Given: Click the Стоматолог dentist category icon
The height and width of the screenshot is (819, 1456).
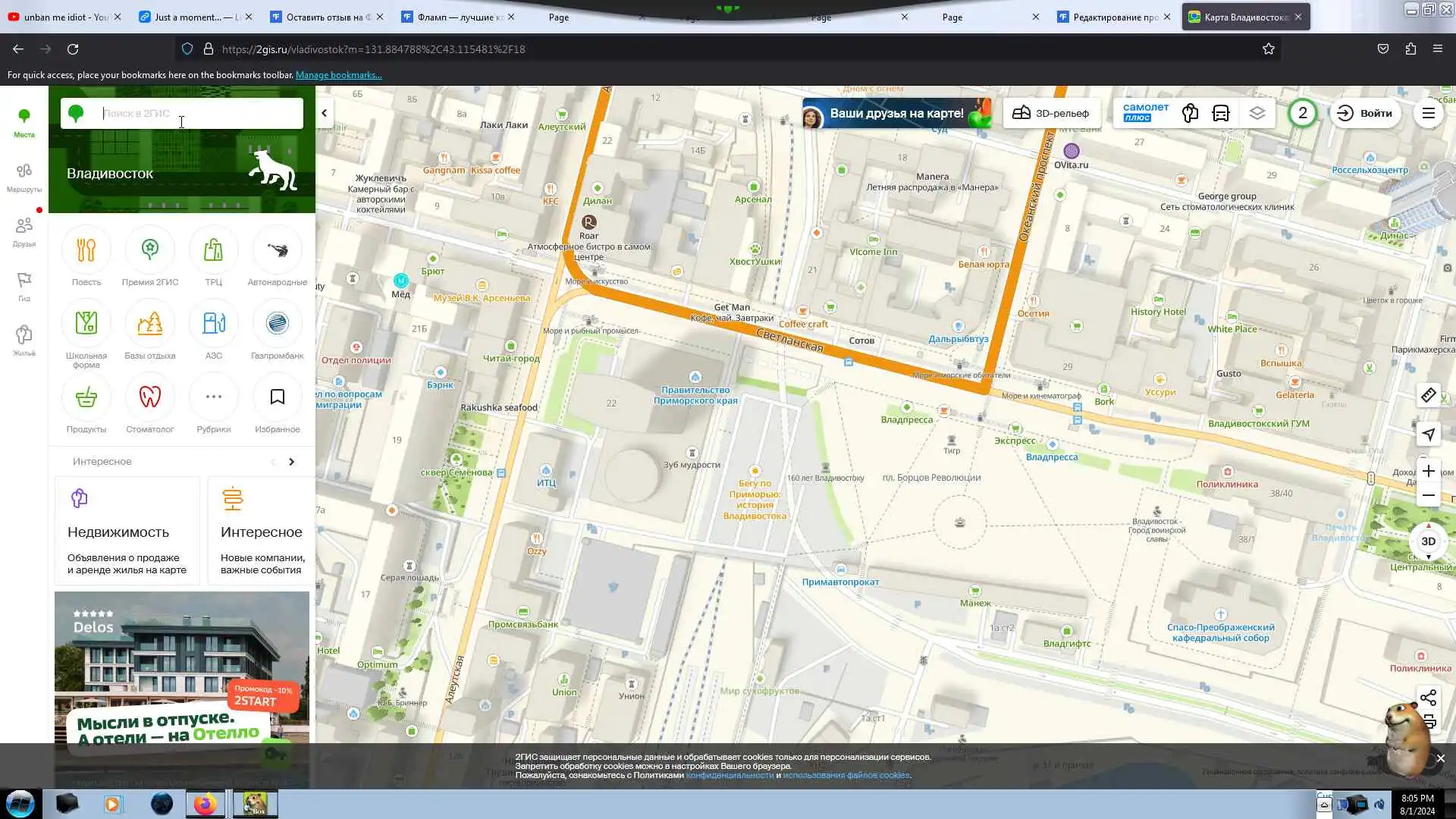Looking at the screenshot, I should 149,397.
